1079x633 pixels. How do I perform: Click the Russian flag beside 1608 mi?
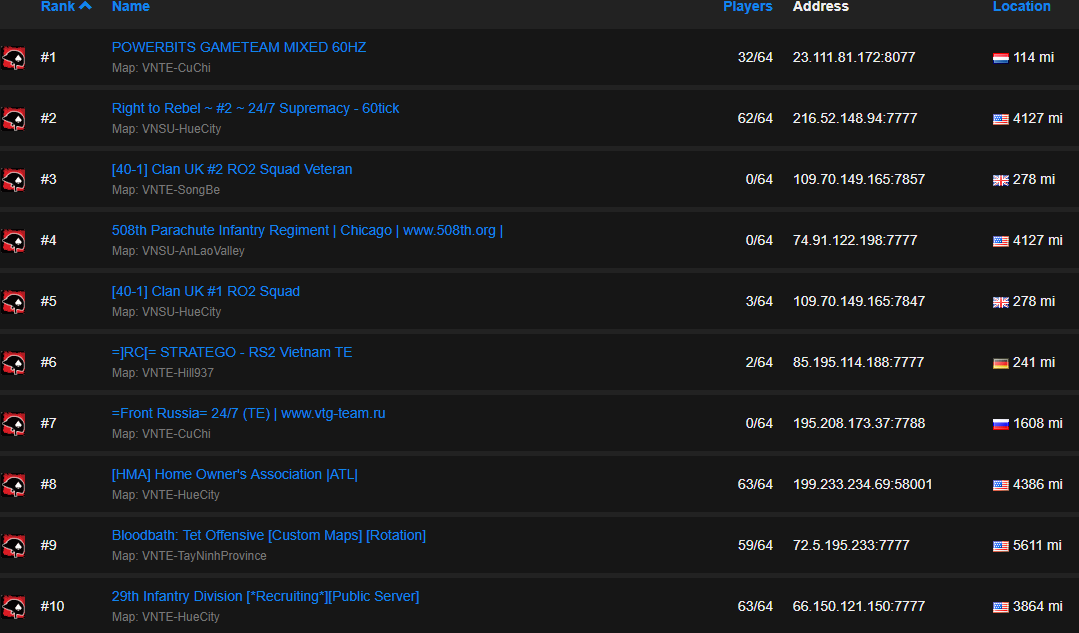click(x=1001, y=425)
